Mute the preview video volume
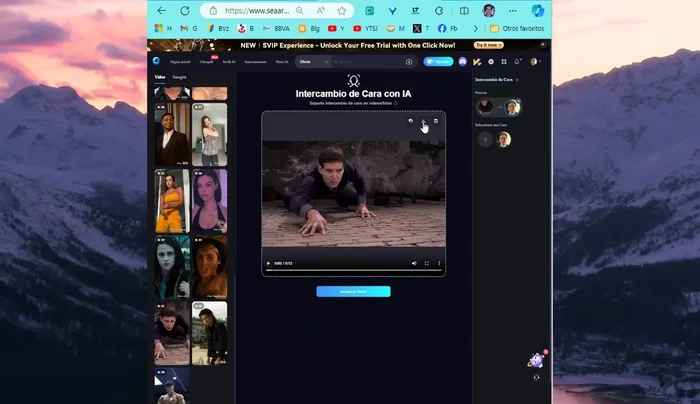This screenshot has height=404, width=700. [414, 263]
